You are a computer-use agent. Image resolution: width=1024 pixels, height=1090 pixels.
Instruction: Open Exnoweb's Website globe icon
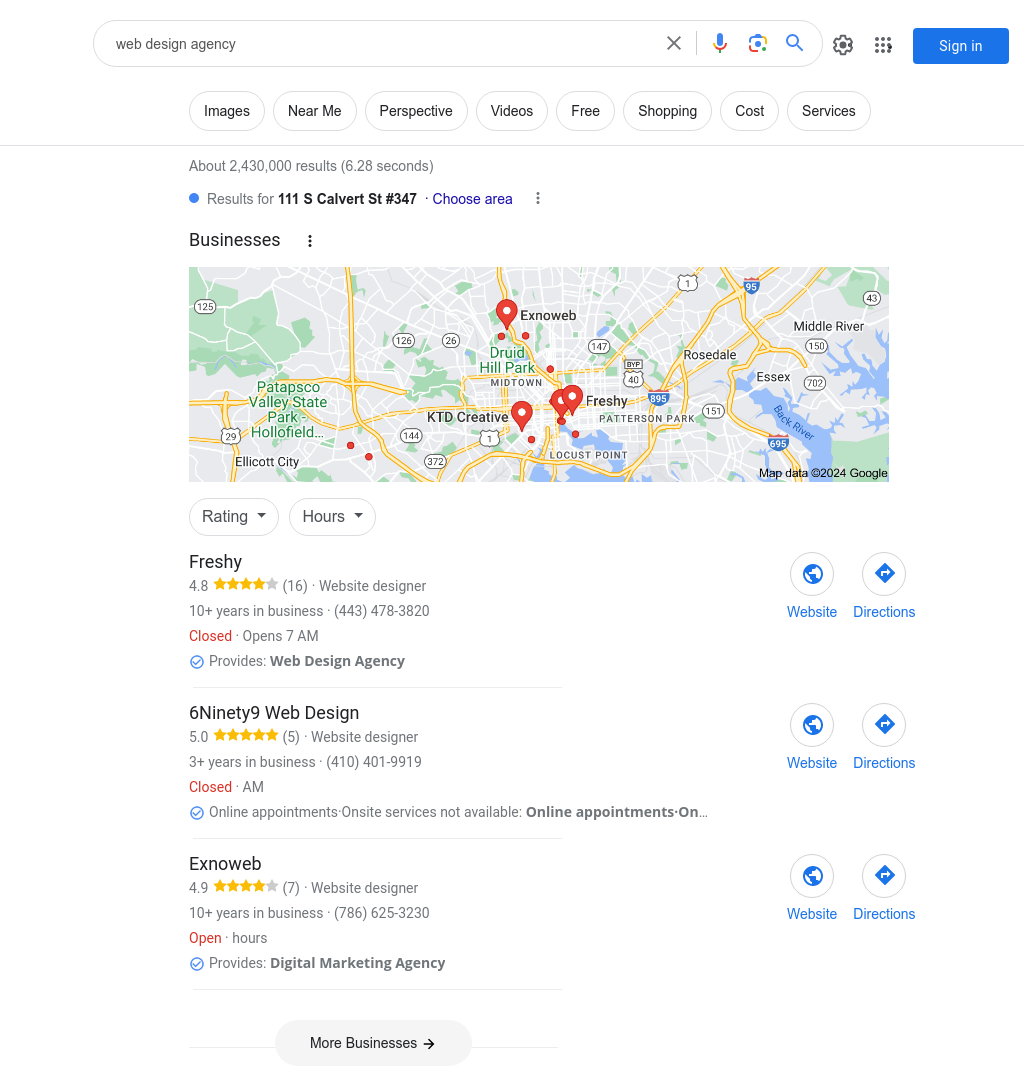pyautogui.click(x=812, y=876)
